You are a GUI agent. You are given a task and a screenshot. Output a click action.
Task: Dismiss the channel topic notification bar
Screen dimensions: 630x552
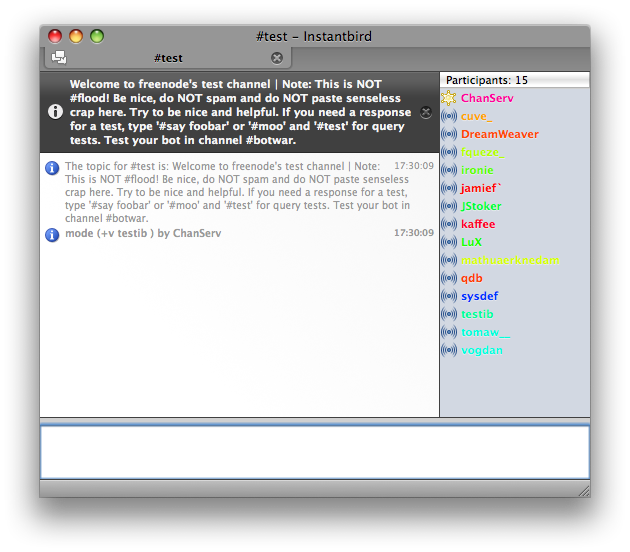426,113
